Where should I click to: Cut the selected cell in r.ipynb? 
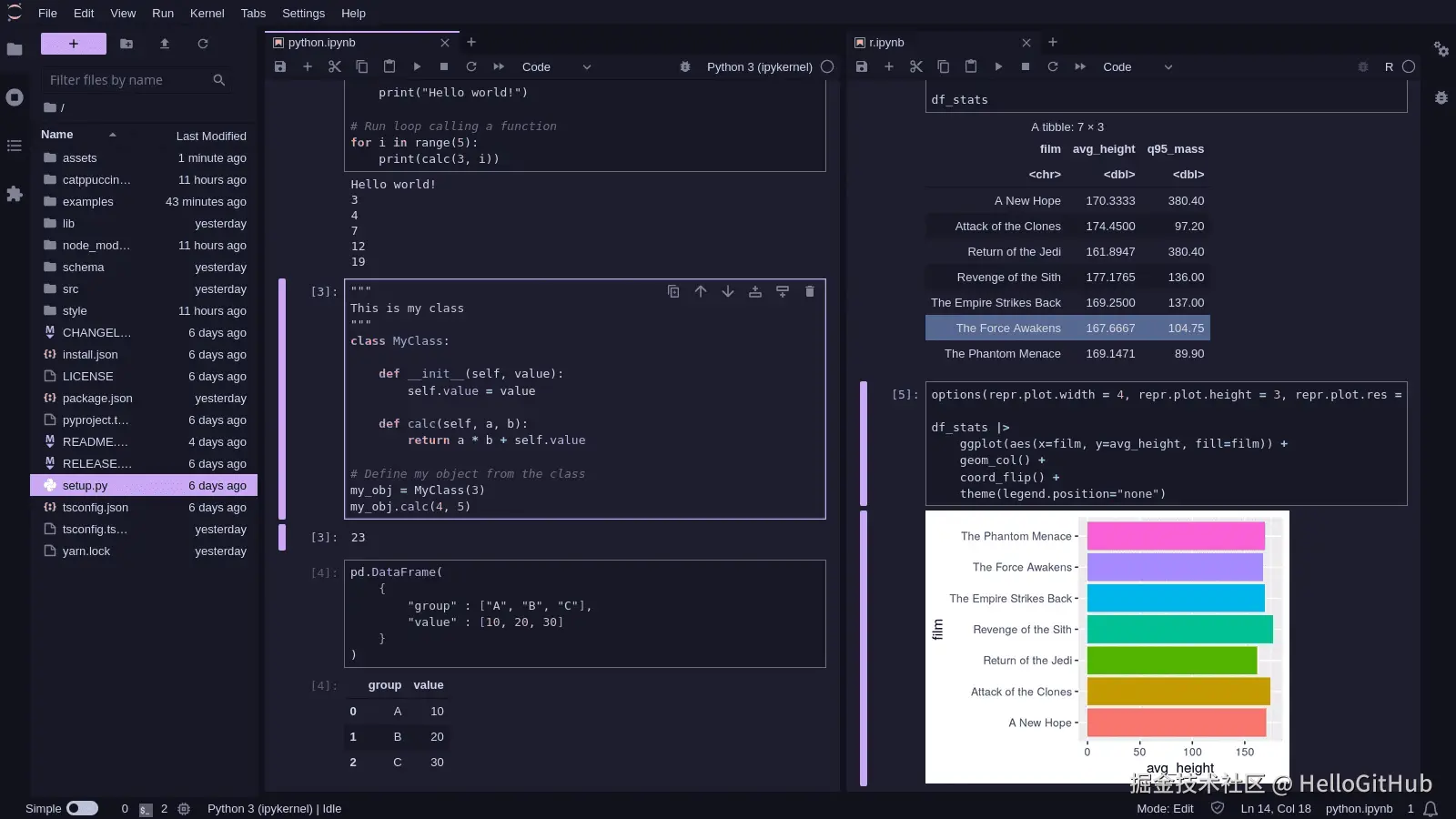coord(916,66)
